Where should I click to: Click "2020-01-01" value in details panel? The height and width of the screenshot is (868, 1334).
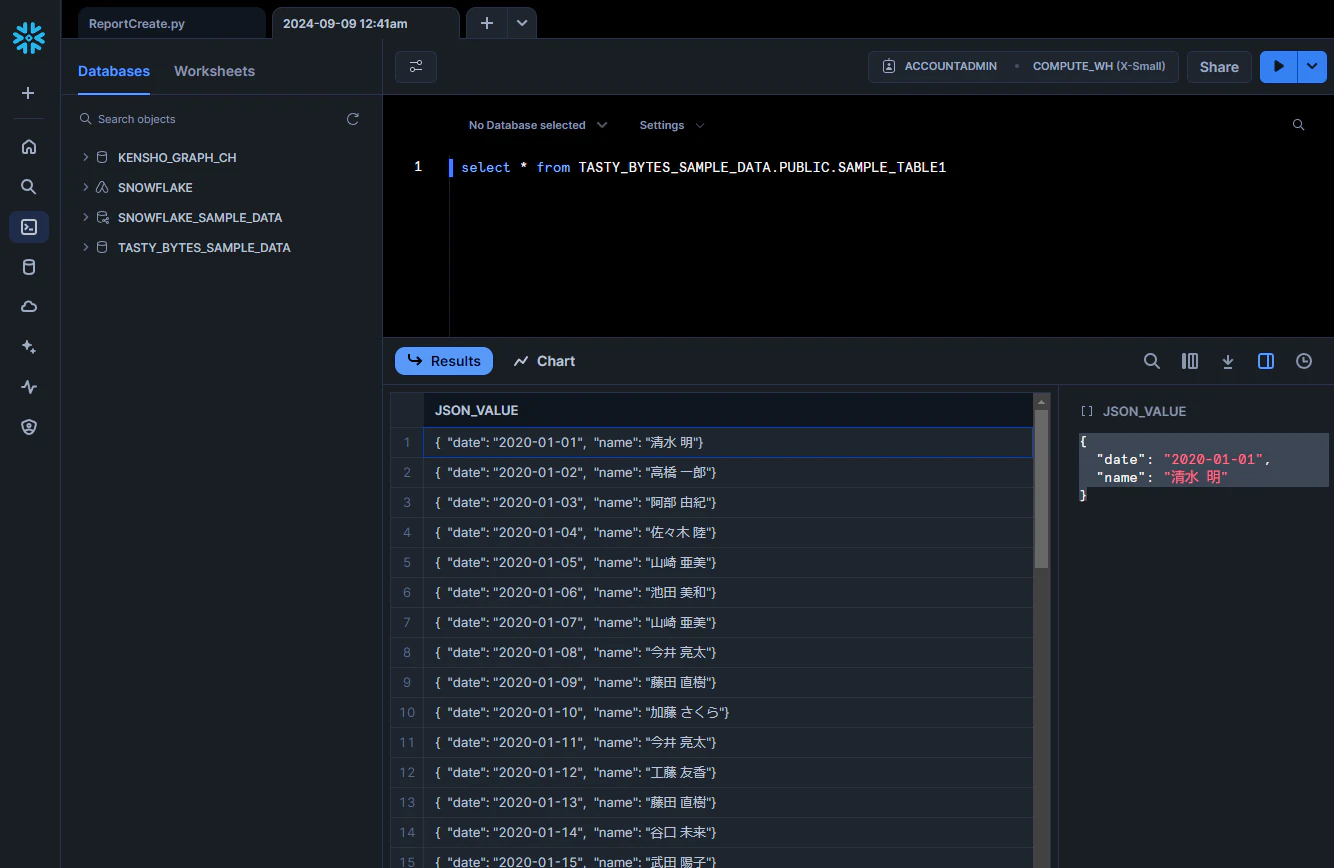1214,459
